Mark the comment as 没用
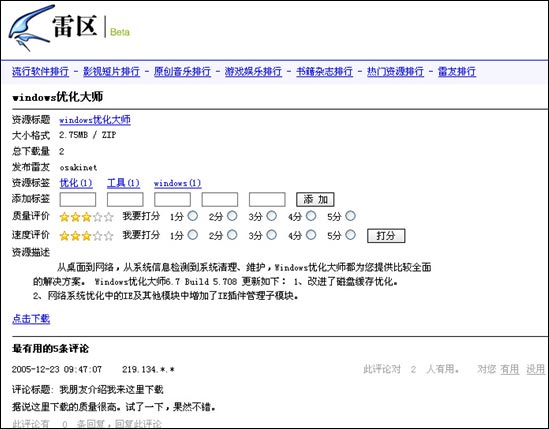The width and height of the screenshot is (549, 429). (x=536, y=369)
